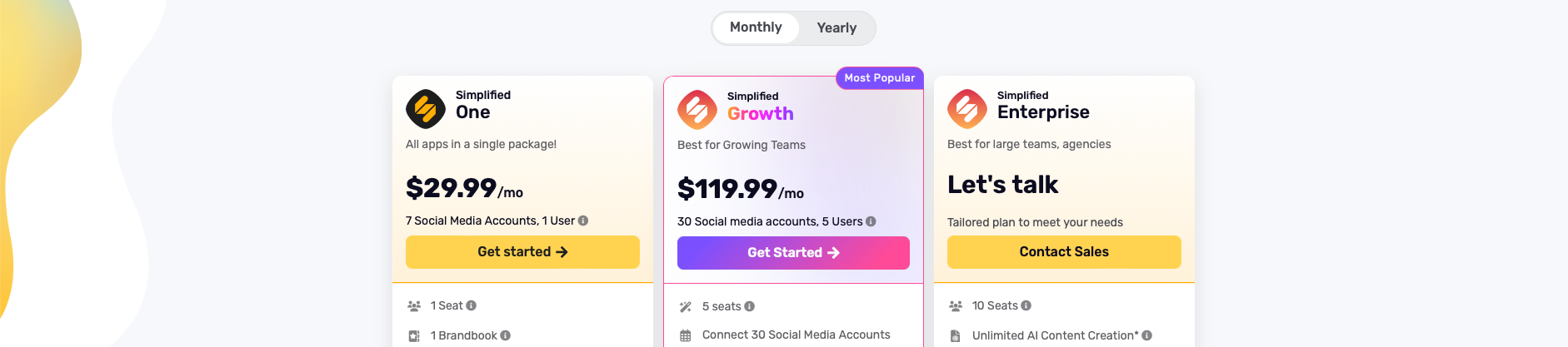Open info icon beside 30 Social media accounts

(871, 221)
